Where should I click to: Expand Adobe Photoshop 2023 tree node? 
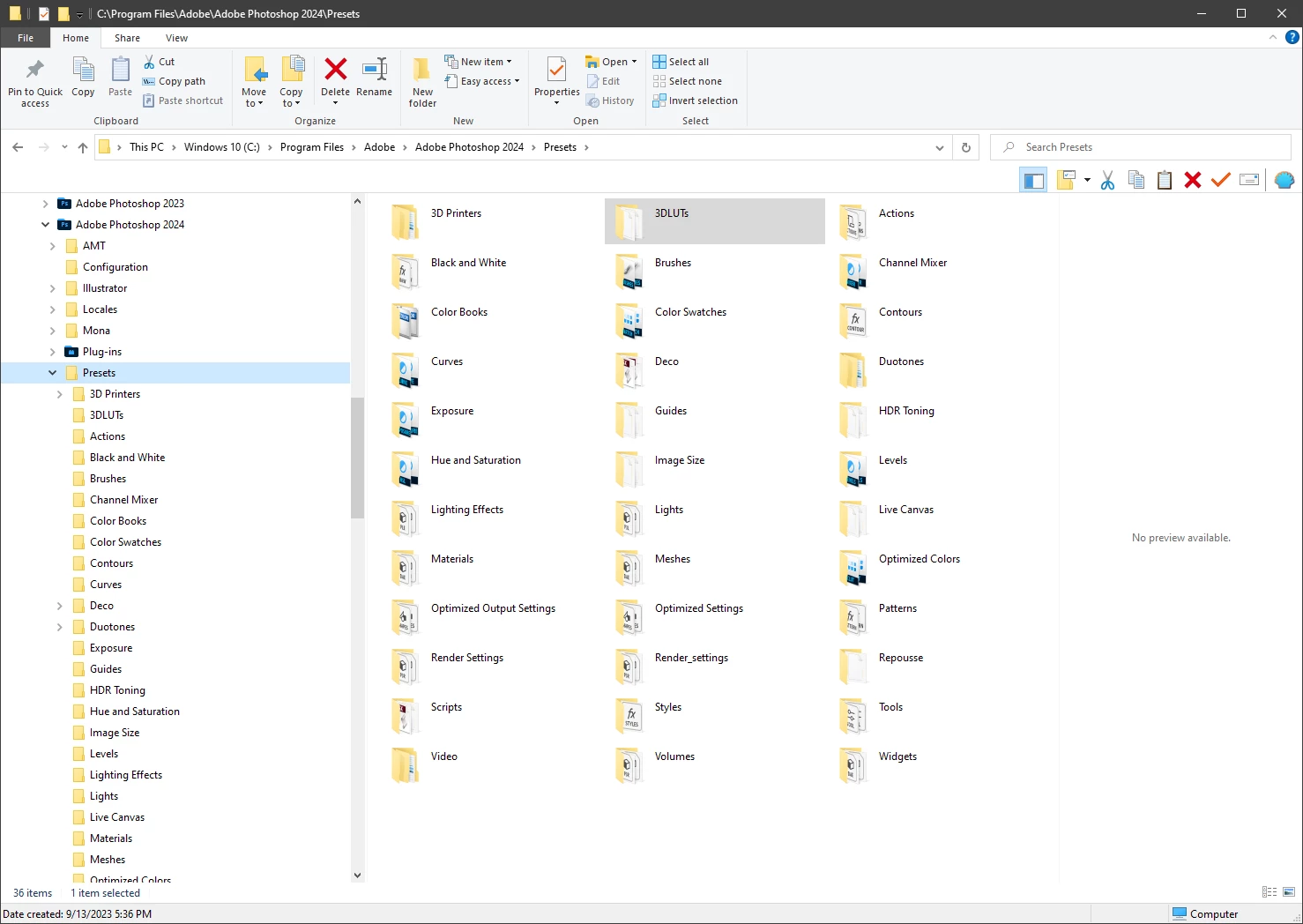coord(45,204)
